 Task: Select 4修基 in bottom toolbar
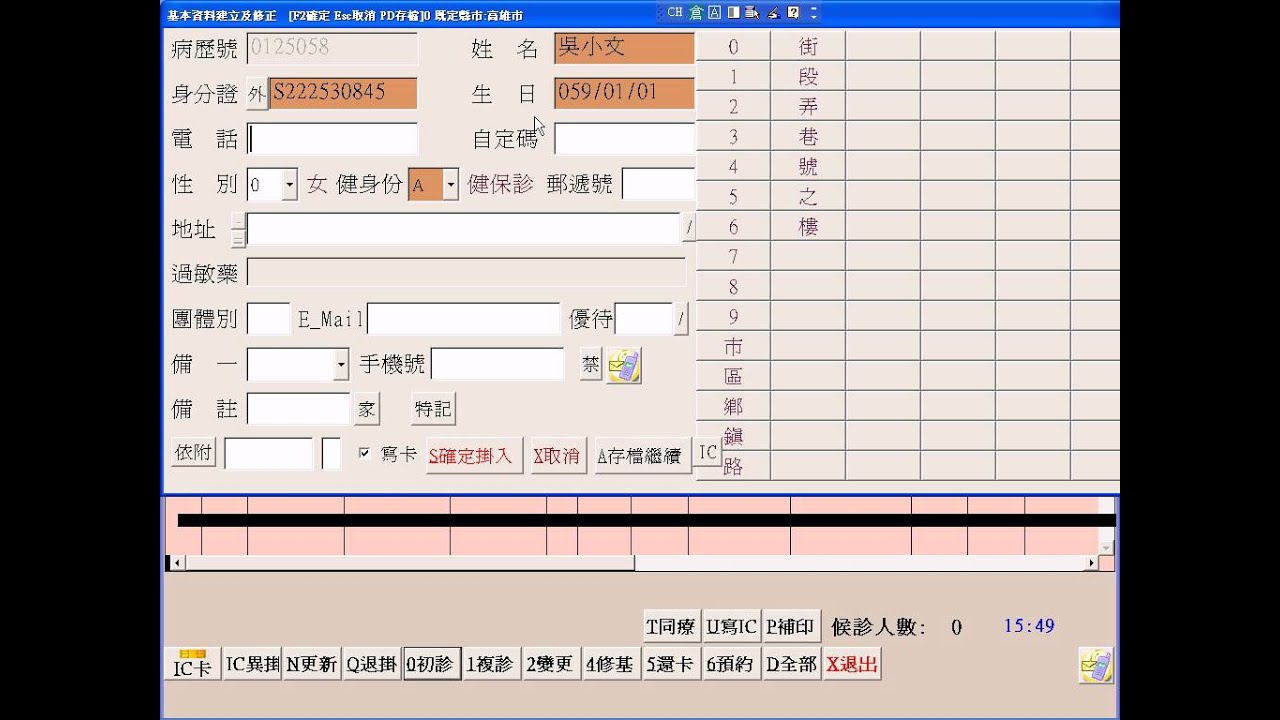pyautogui.click(x=611, y=664)
